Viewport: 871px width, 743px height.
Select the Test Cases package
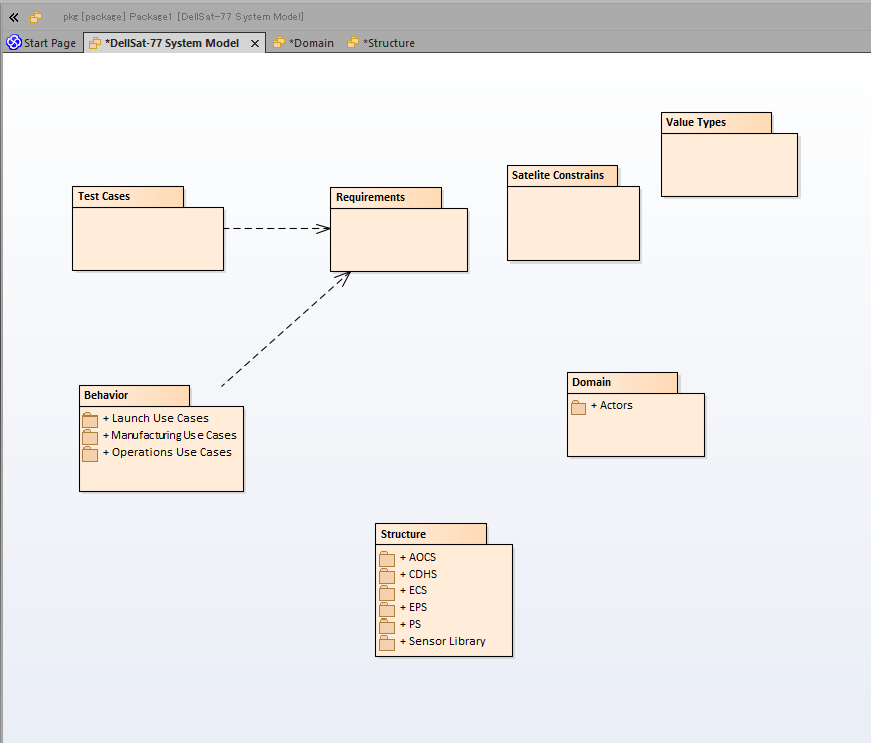pyautogui.click(x=148, y=229)
